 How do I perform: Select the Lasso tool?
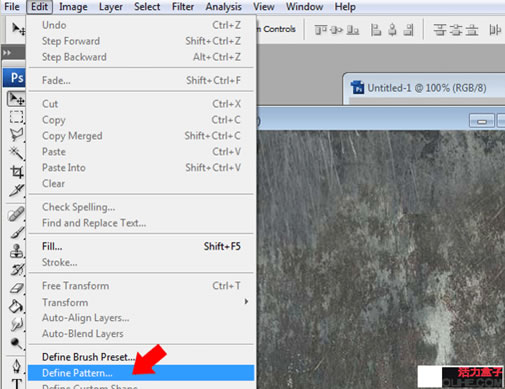click(x=16, y=135)
